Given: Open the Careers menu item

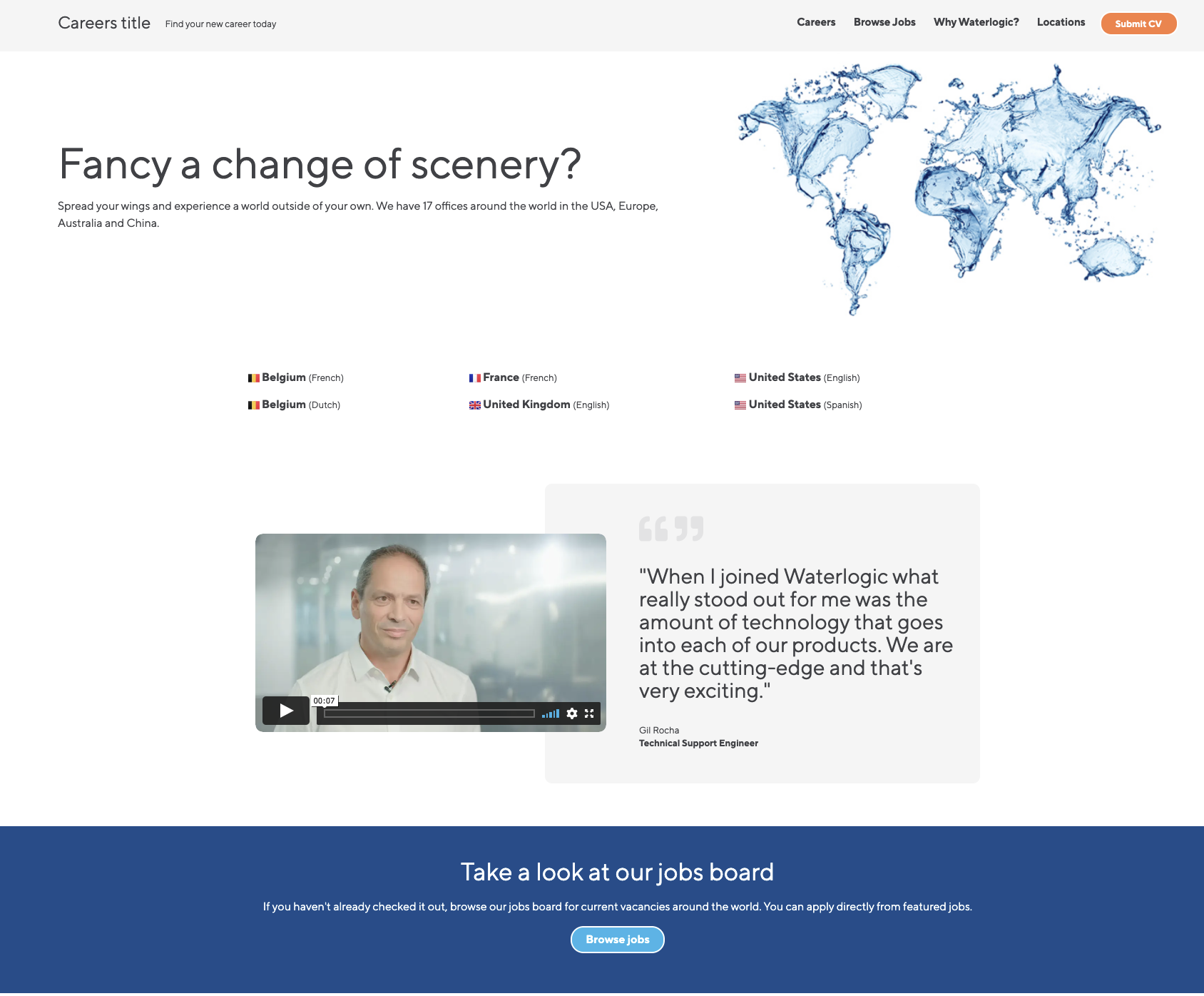Looking at the screenshot, I should click(x=816, y=22).
